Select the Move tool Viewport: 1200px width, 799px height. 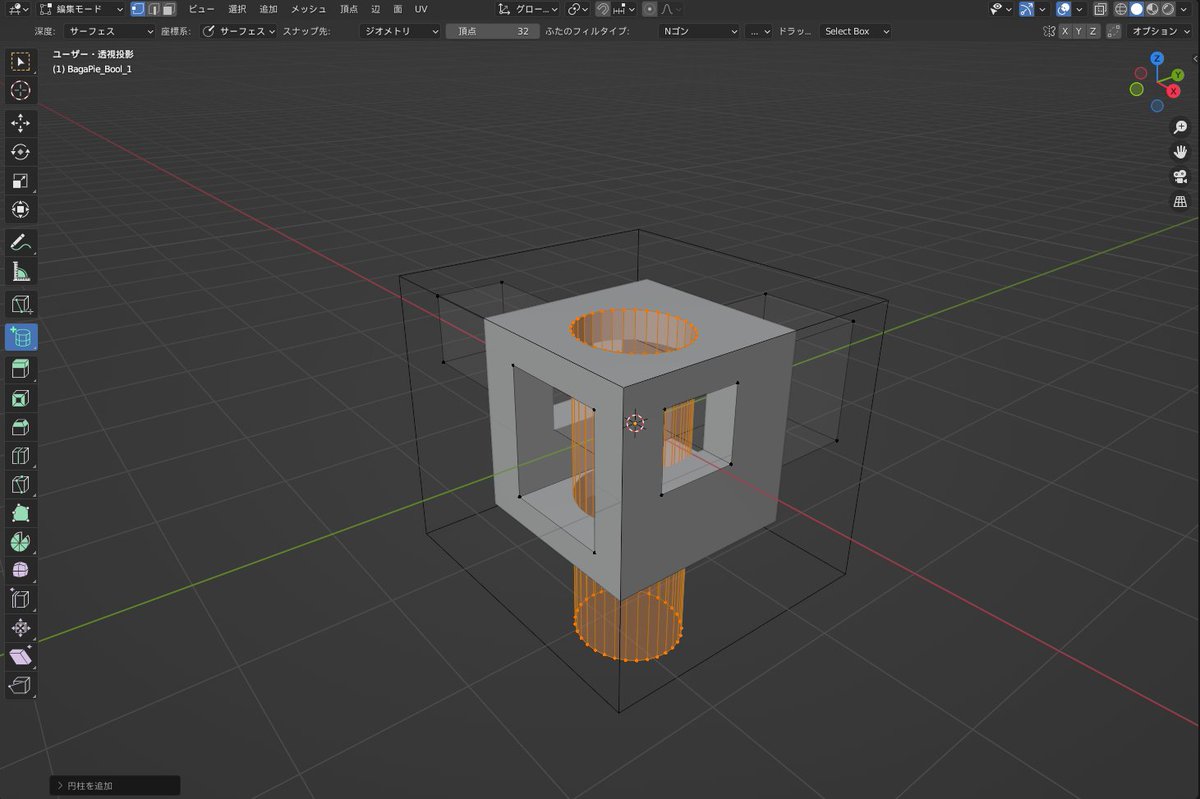point(20,123)
